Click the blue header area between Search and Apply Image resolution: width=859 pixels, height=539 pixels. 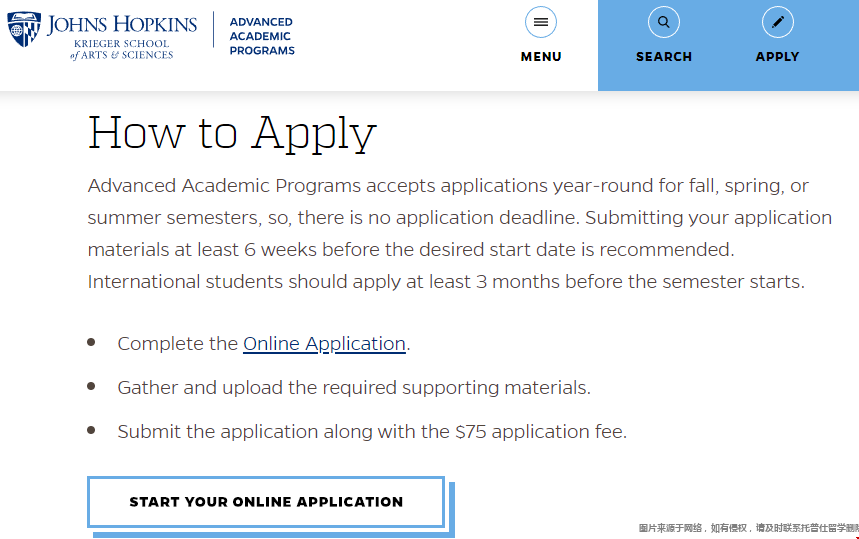(x=720, y=45)
